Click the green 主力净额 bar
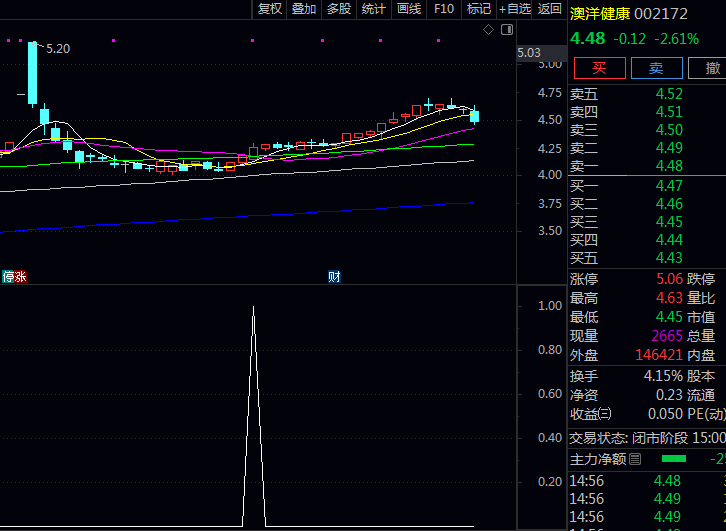This screenshot has height=531, width=726. 674,459
